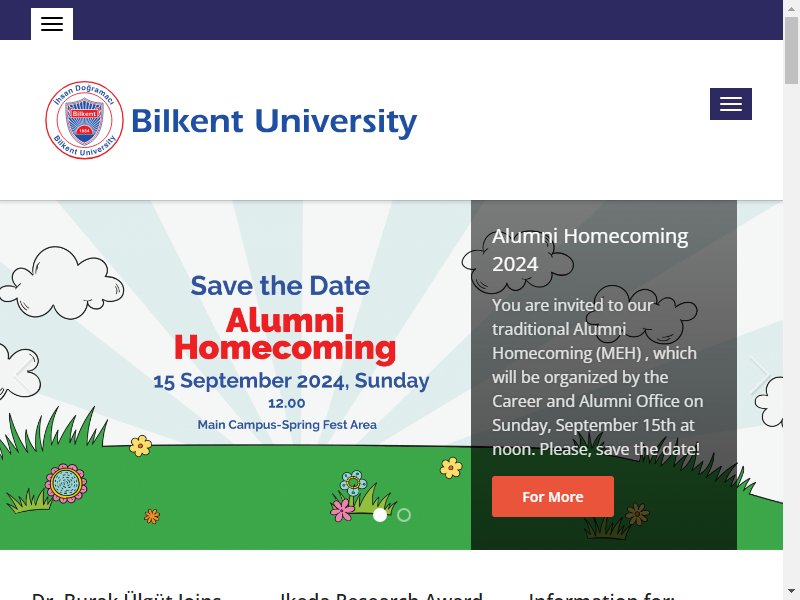800x600 pixels.
Task: Click the Bilkent University seal logo
Action: tap(84, 120)
